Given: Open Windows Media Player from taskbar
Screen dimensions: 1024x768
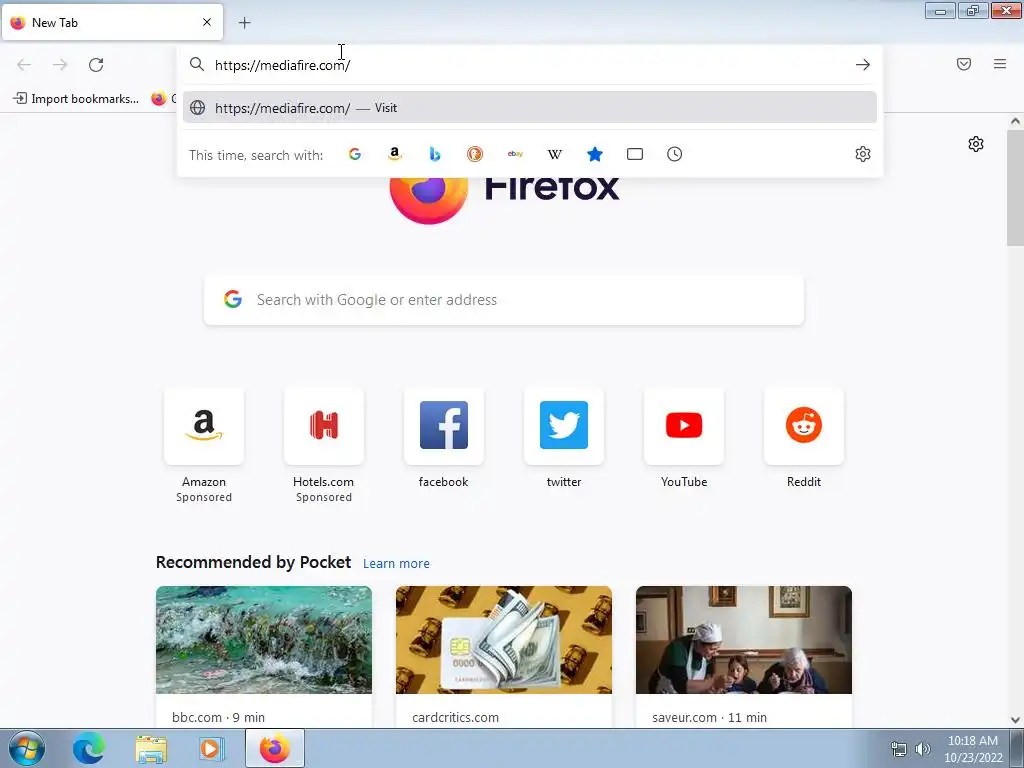Looking at the screenshot, I should [x=212, y=749].
